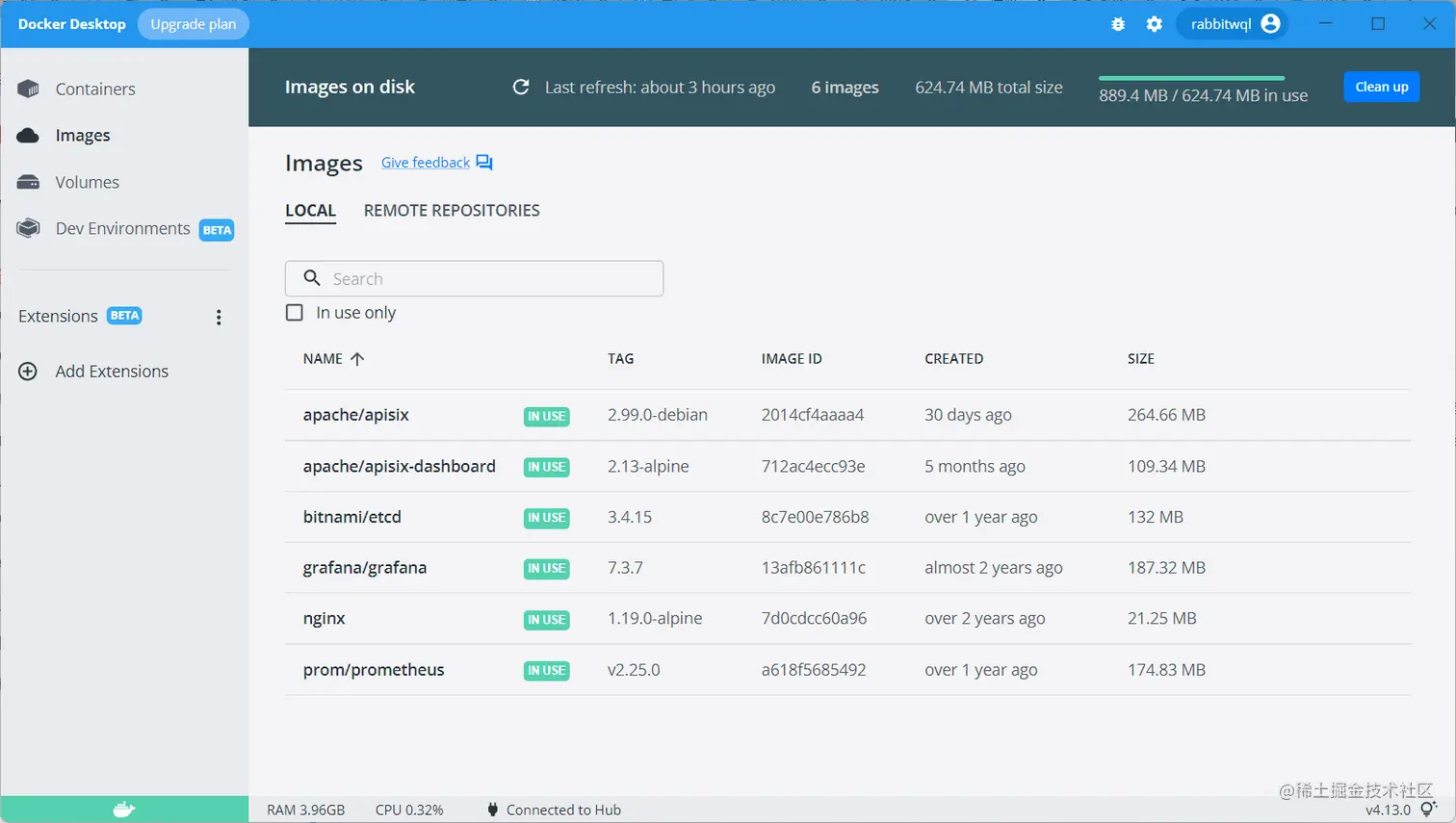Click RAM 3.96GB status entry
Viewport: 1456px width, 823px height.
(x=305, y=810)
